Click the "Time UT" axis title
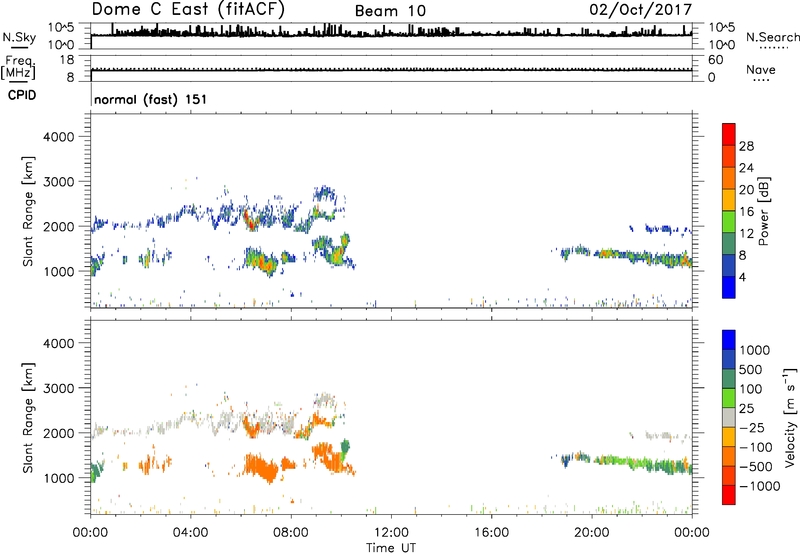 click(391, 548)
